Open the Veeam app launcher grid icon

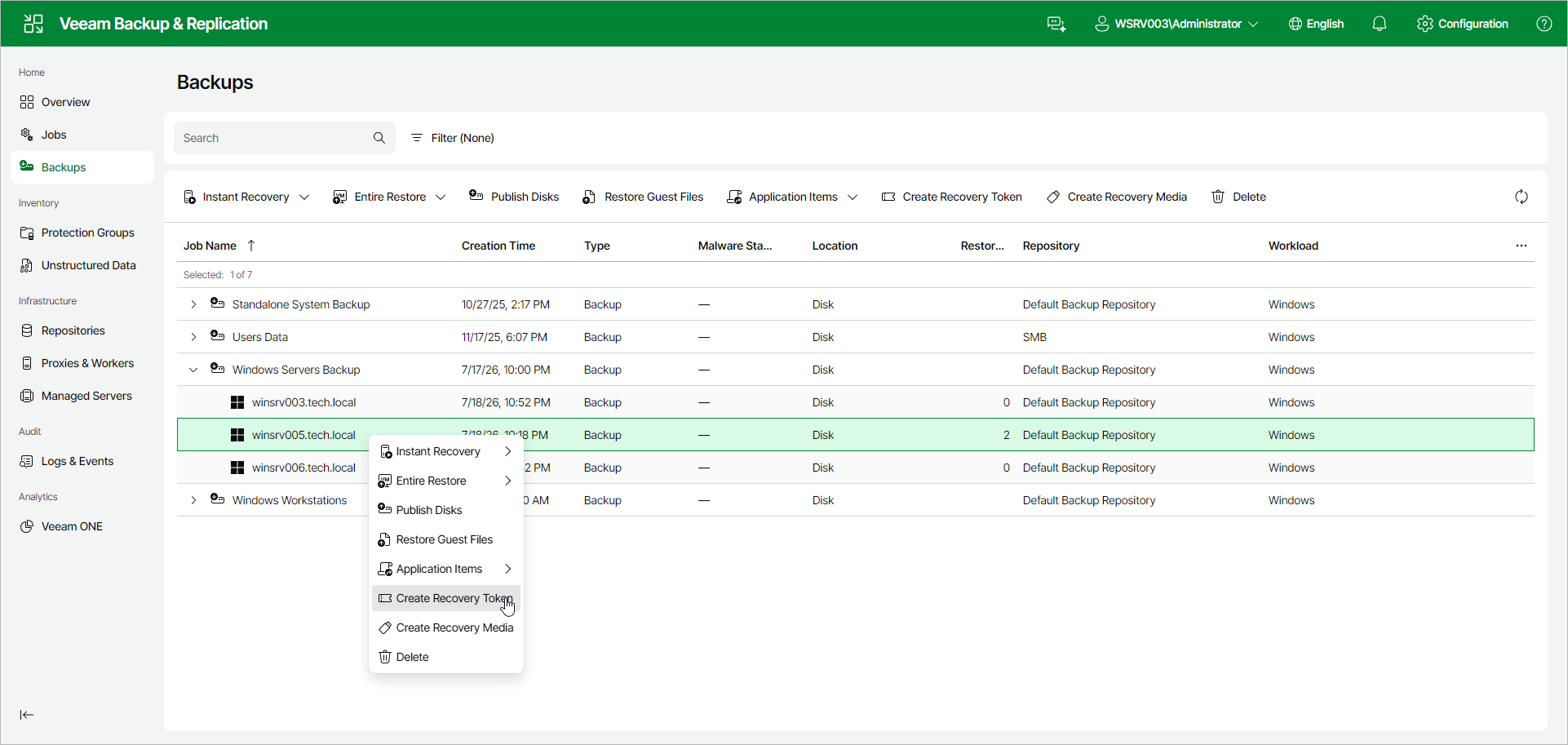tap(33, 24)
